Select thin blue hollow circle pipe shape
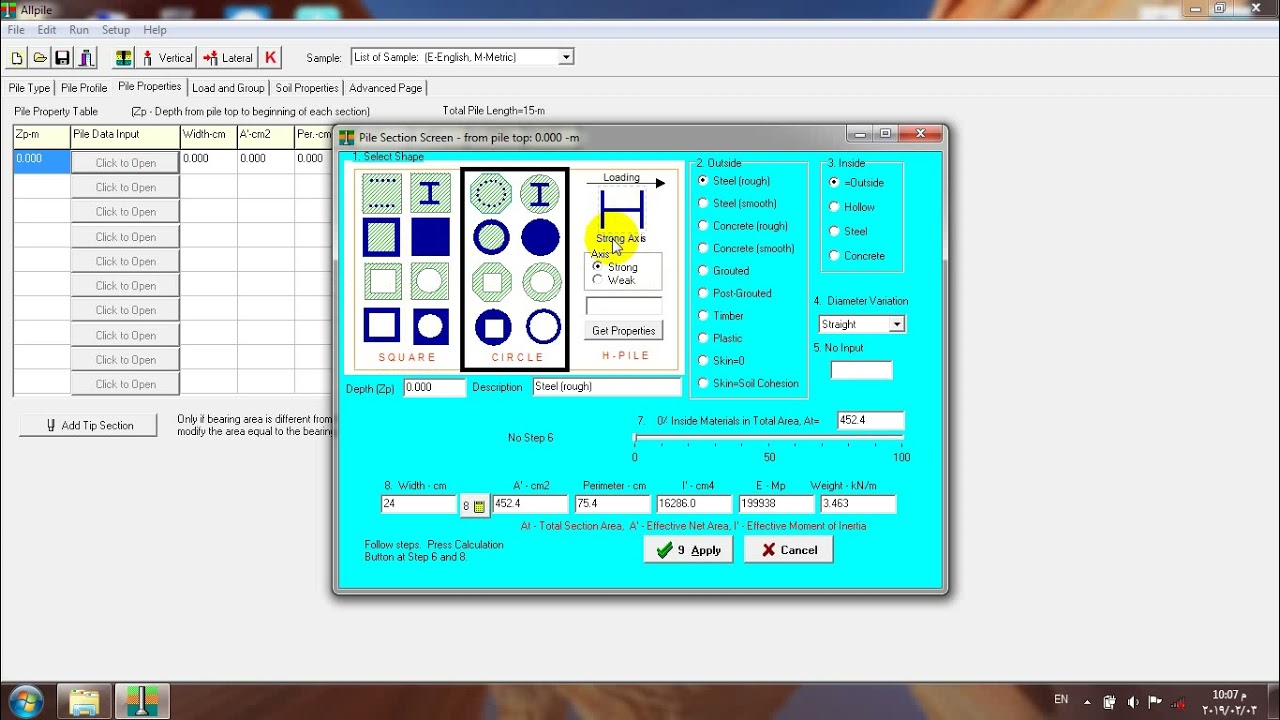Image resolution: width=1280 pixels, height=720 pixels. tap(541, 326)
